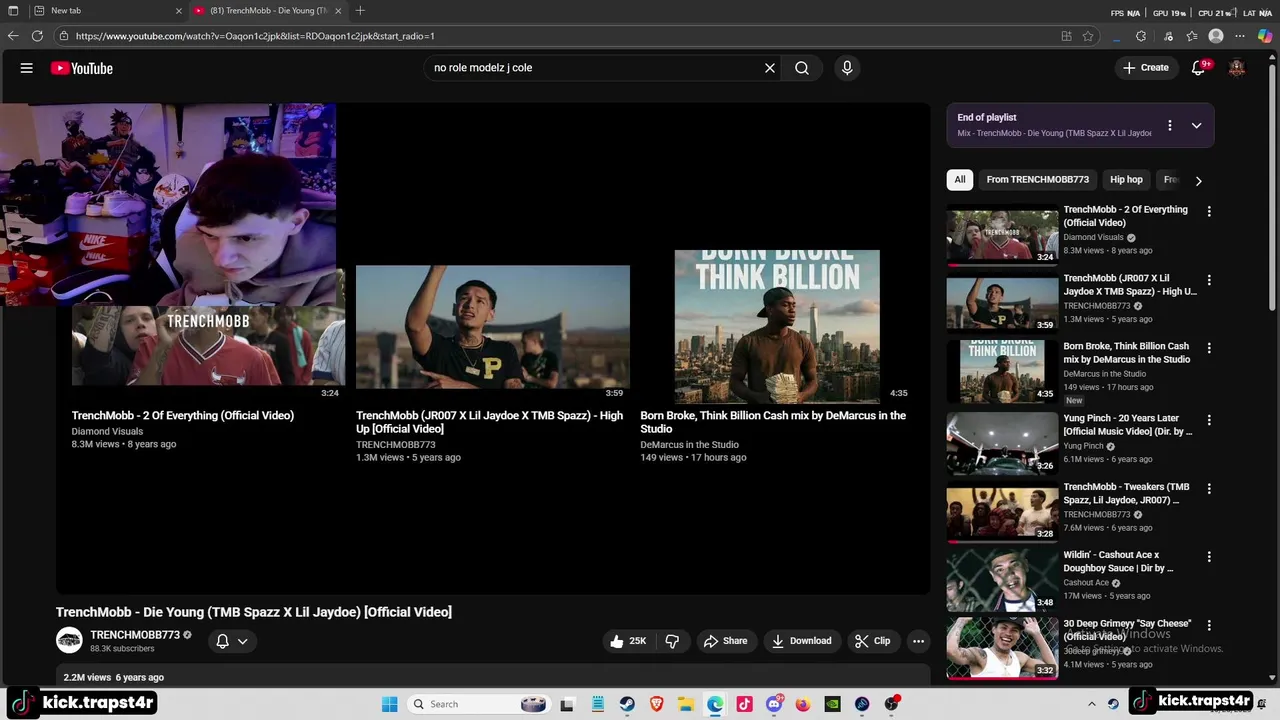Screen dimensions: 1280x720
Task: Click endscreen Diamond Visuals channel name
Action: pos(107,431)
